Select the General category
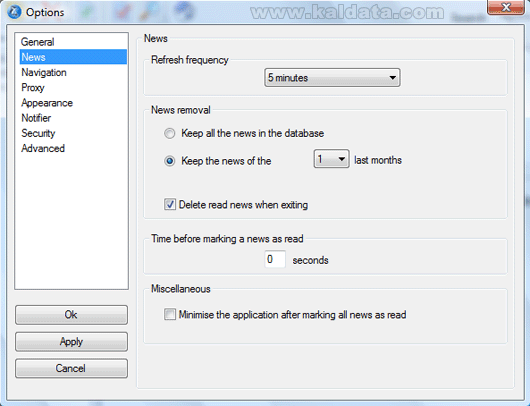This screenshot has width=530, height=406. (38, 42)
